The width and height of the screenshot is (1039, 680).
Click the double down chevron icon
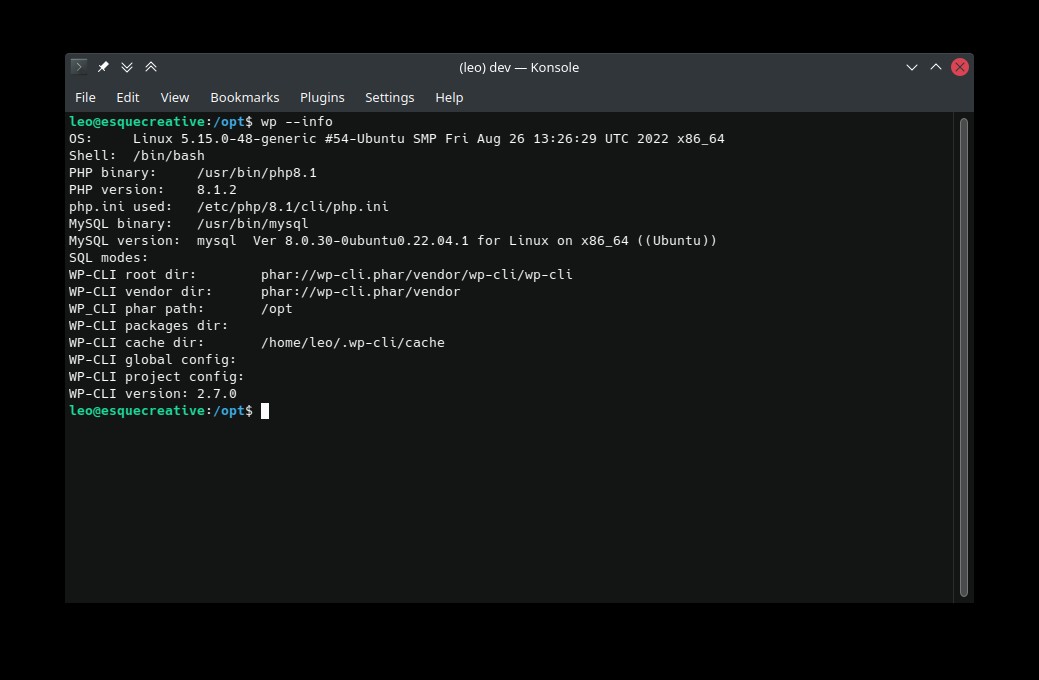[127, 67]
